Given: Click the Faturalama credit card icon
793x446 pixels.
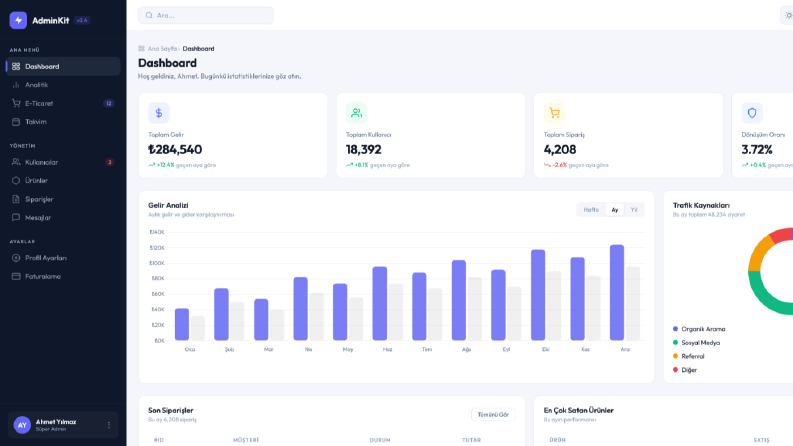Looking at the screenshot, I should [x=16, y=277].
